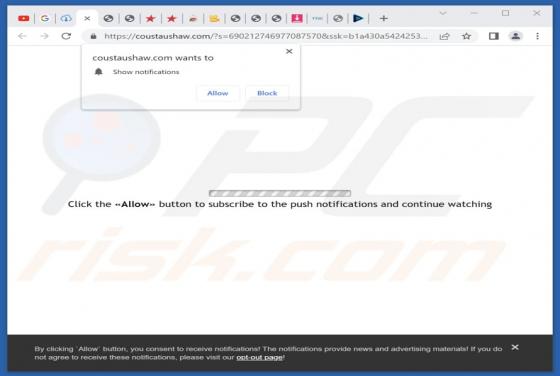Close the dark consent banner
560x376 pixels.
point(515,347)
